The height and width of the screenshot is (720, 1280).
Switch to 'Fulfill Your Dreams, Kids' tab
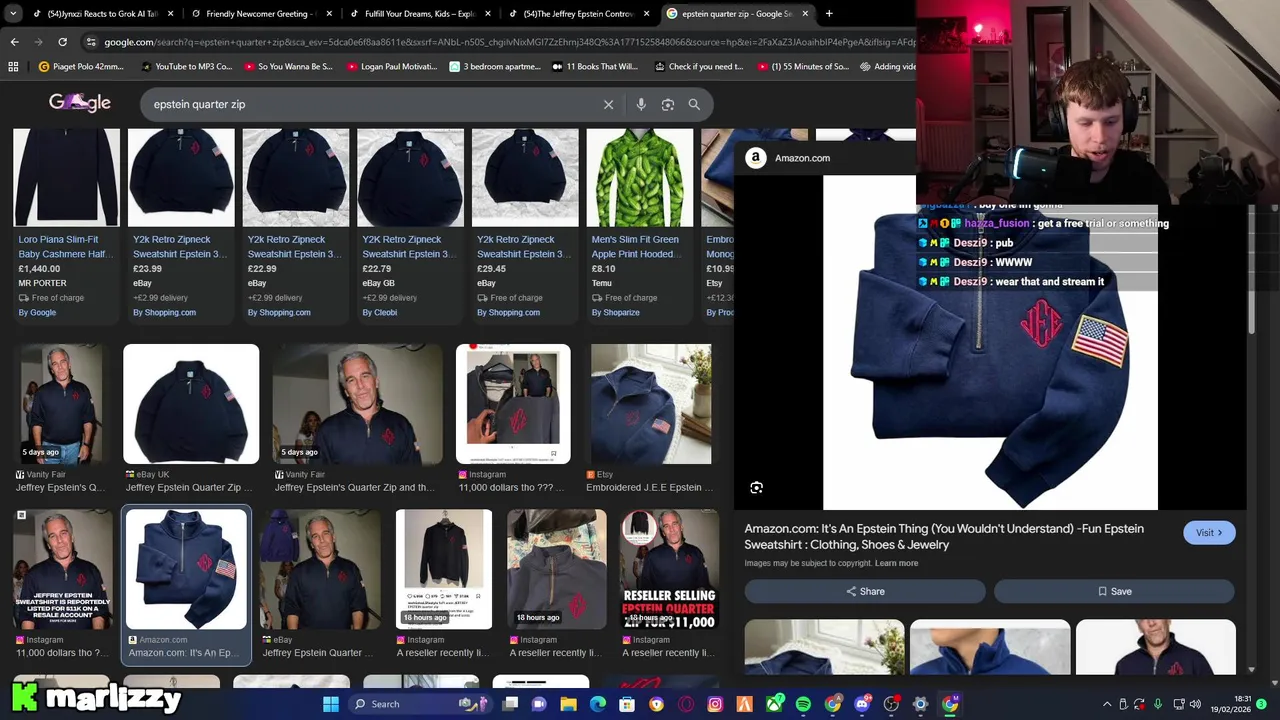(421, 14)
